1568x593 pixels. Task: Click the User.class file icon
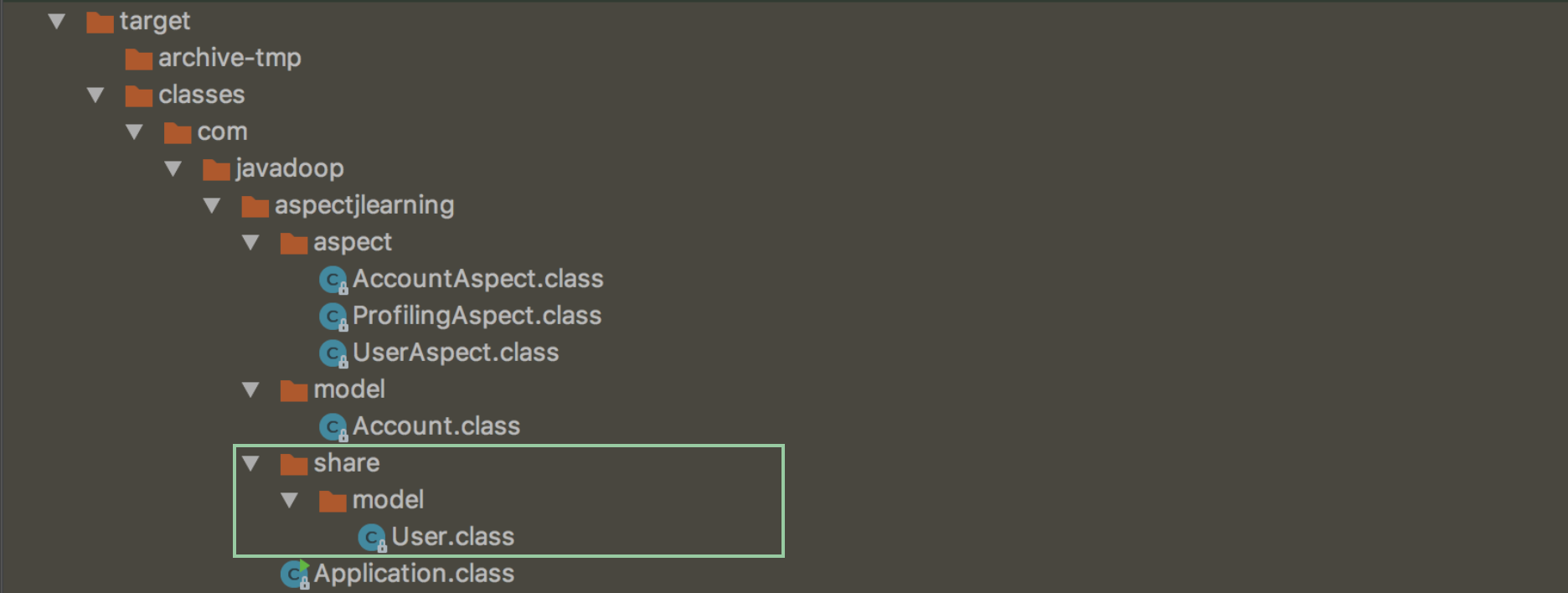[x=371, y=538]
